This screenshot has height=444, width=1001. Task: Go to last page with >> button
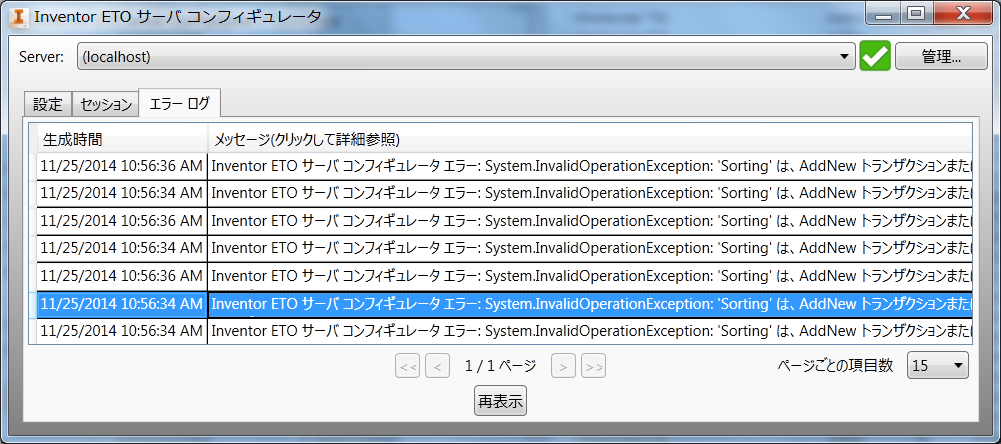click(x=594, y=366)
